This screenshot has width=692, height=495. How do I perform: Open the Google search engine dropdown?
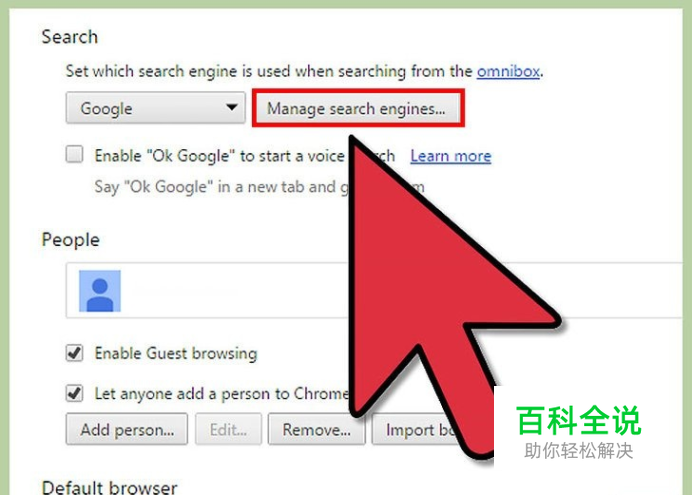155,108
